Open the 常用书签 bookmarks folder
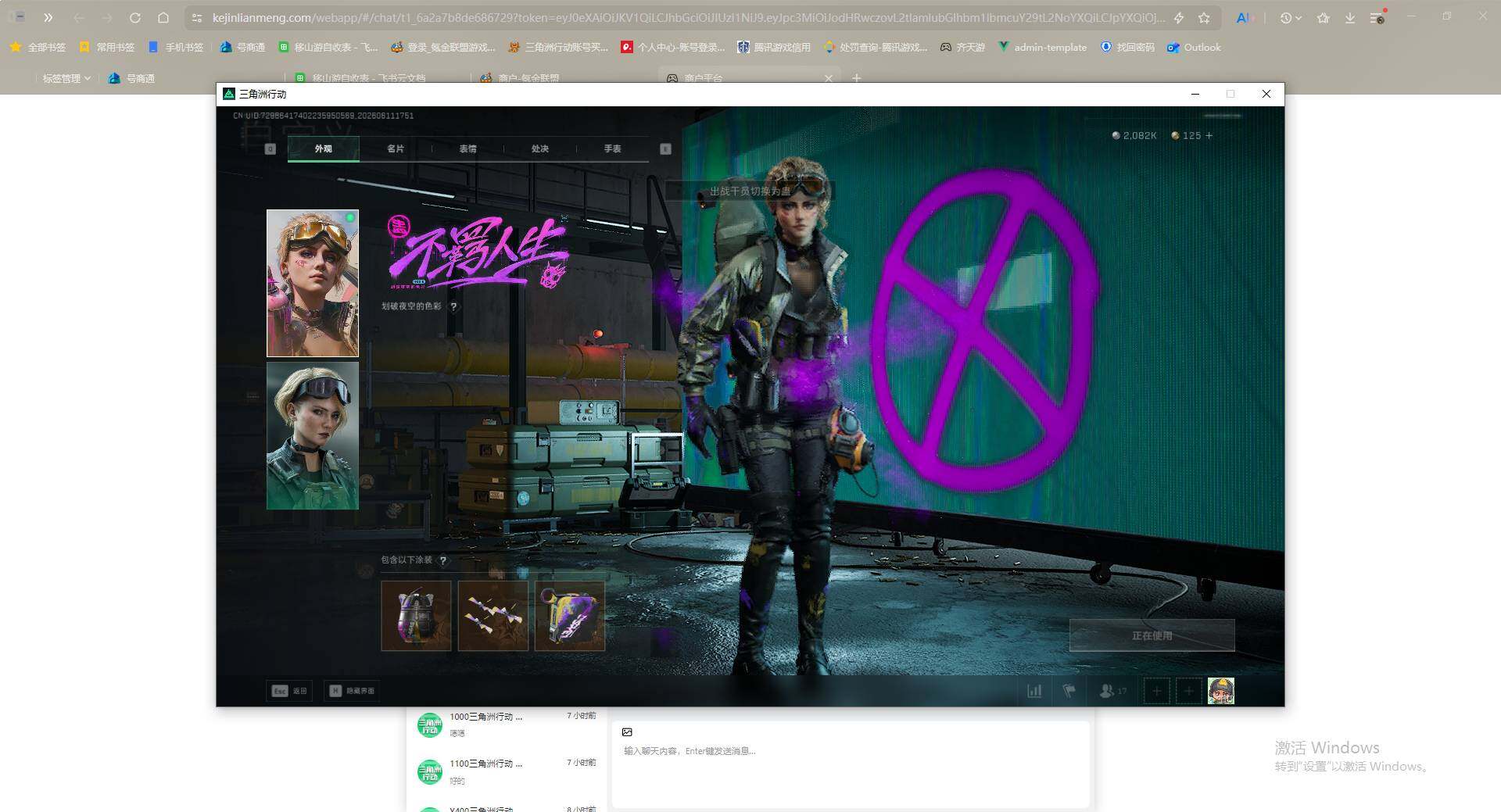This screenshot has height=812, width=1501. 107,48
